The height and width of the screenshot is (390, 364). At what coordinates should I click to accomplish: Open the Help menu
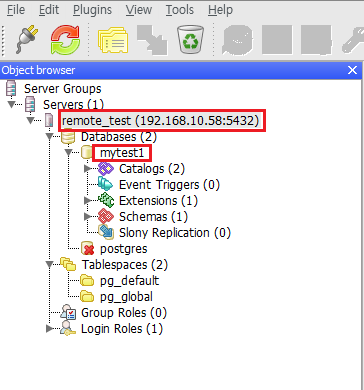(x=220, y=10)
